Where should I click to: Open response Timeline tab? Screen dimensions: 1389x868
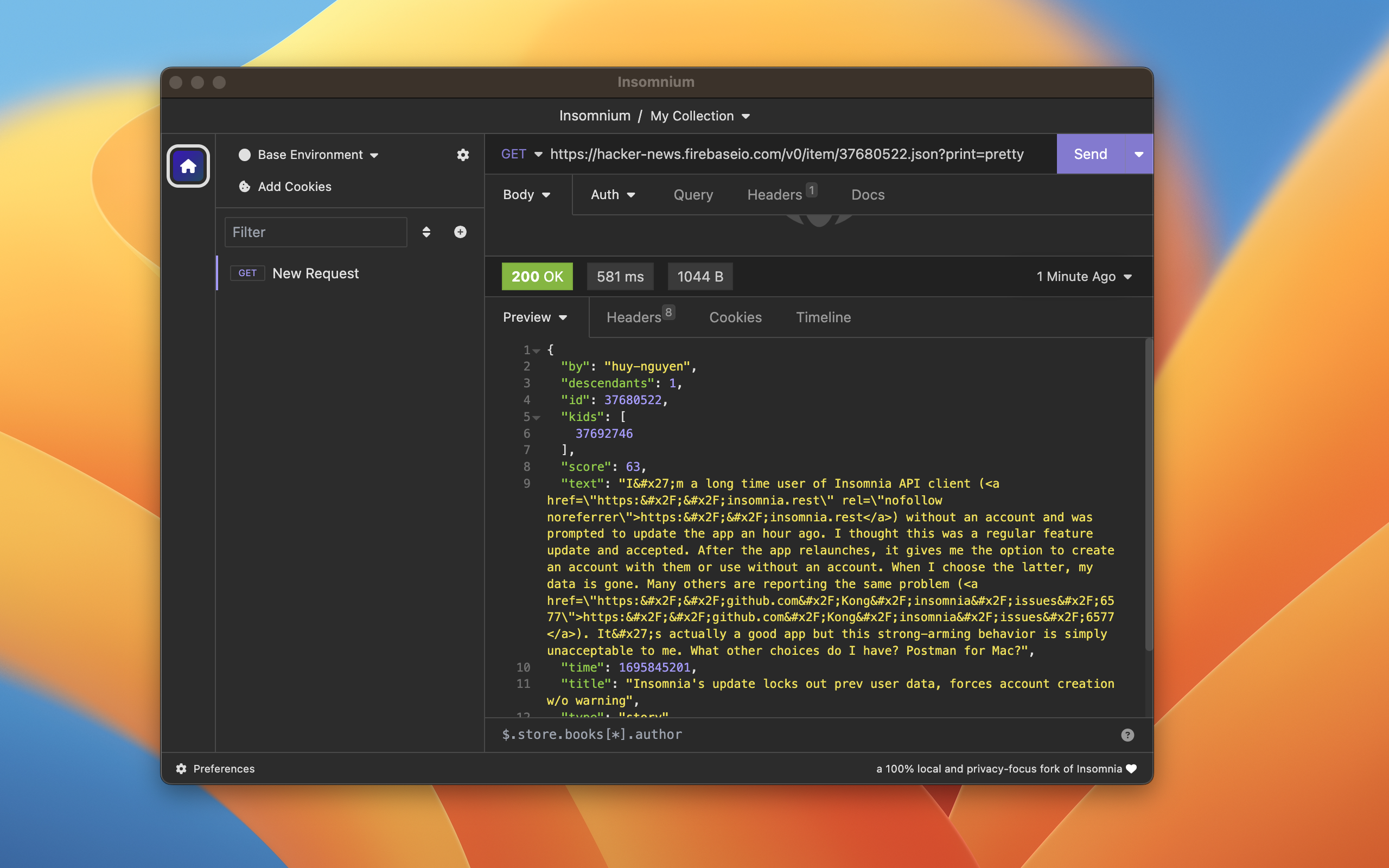823,317
